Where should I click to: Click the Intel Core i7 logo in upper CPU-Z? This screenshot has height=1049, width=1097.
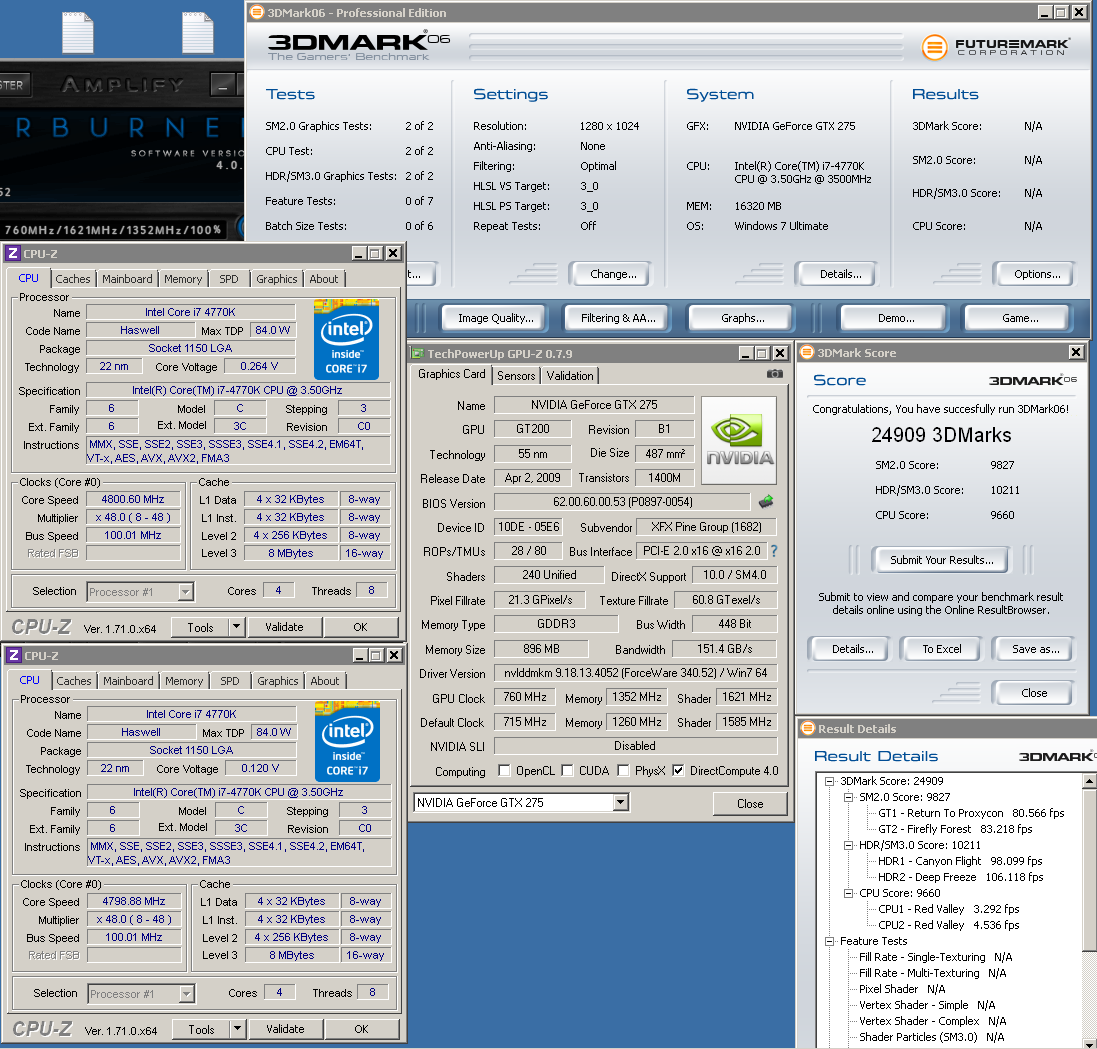point(346,339)
